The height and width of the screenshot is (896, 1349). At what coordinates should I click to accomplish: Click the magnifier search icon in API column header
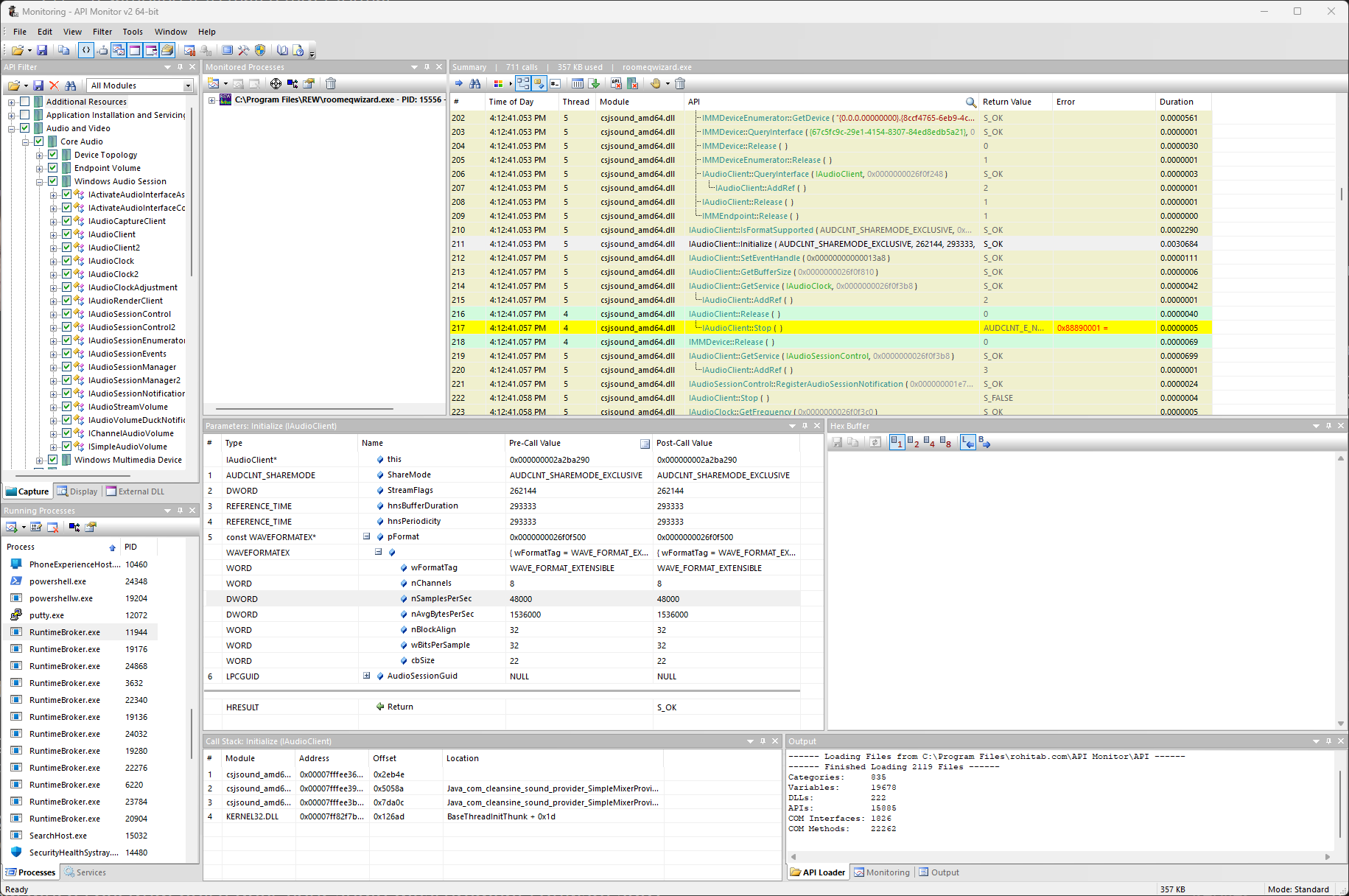coord(970,102)
